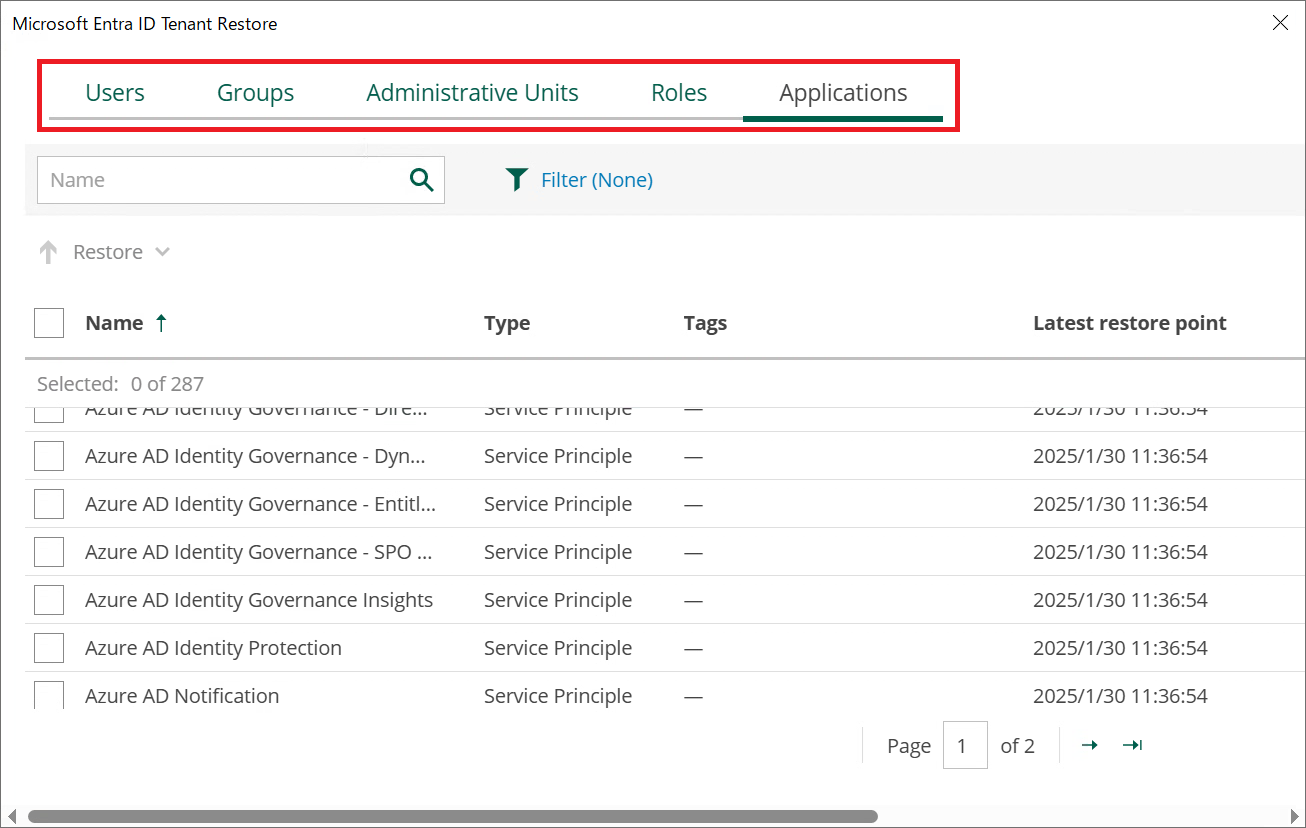Toggle the Name sort arrow
The height and width of the screenshot is (828, 1306).
point(161,323)
